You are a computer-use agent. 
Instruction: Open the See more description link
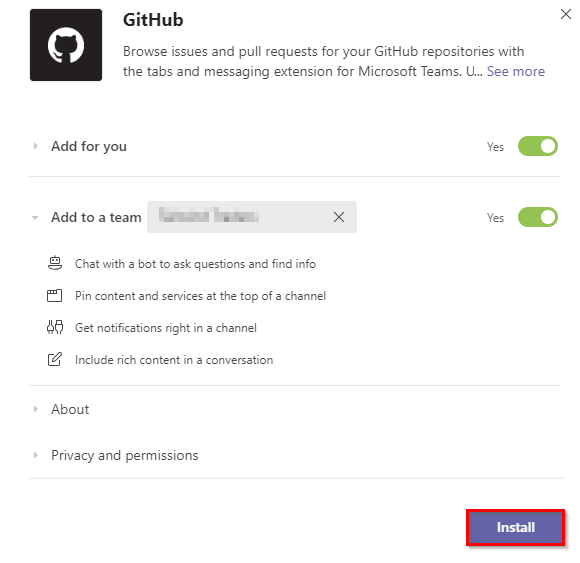click(516, 71)
